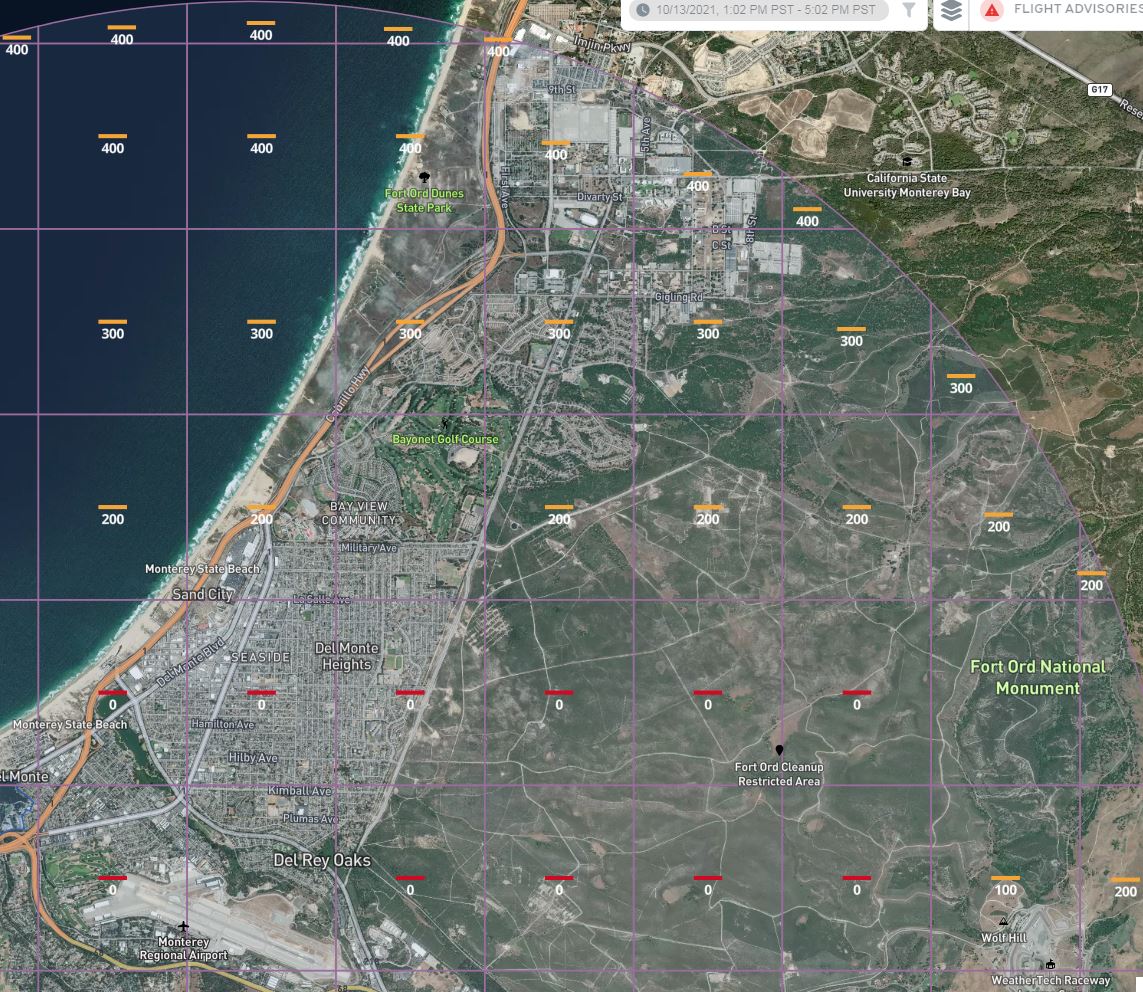The width and height of the screenshot is (1143, 992).
Task: Click the Fort Ord National Monument label
Action: [x=1040, y=676]
